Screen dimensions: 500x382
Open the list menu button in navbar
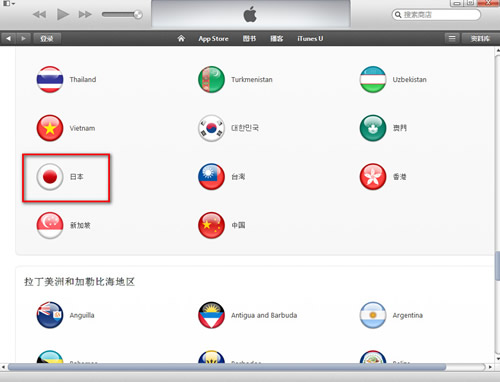(x=452, y=38)
